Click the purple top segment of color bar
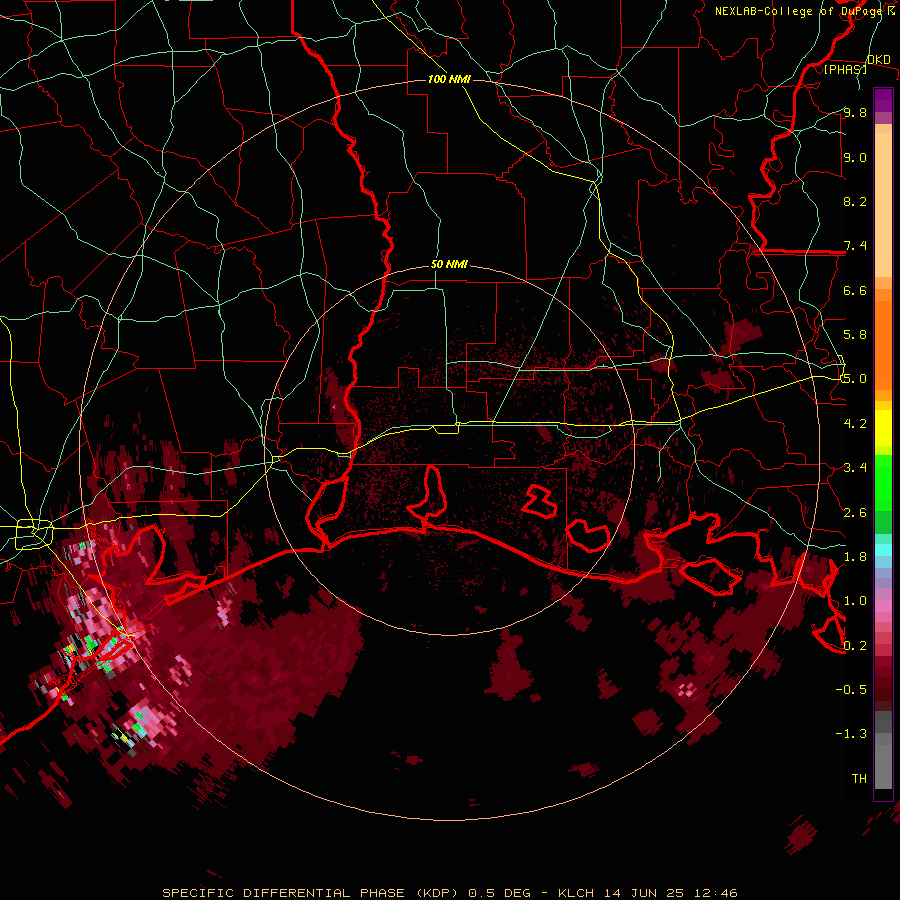 coord(883,100)
